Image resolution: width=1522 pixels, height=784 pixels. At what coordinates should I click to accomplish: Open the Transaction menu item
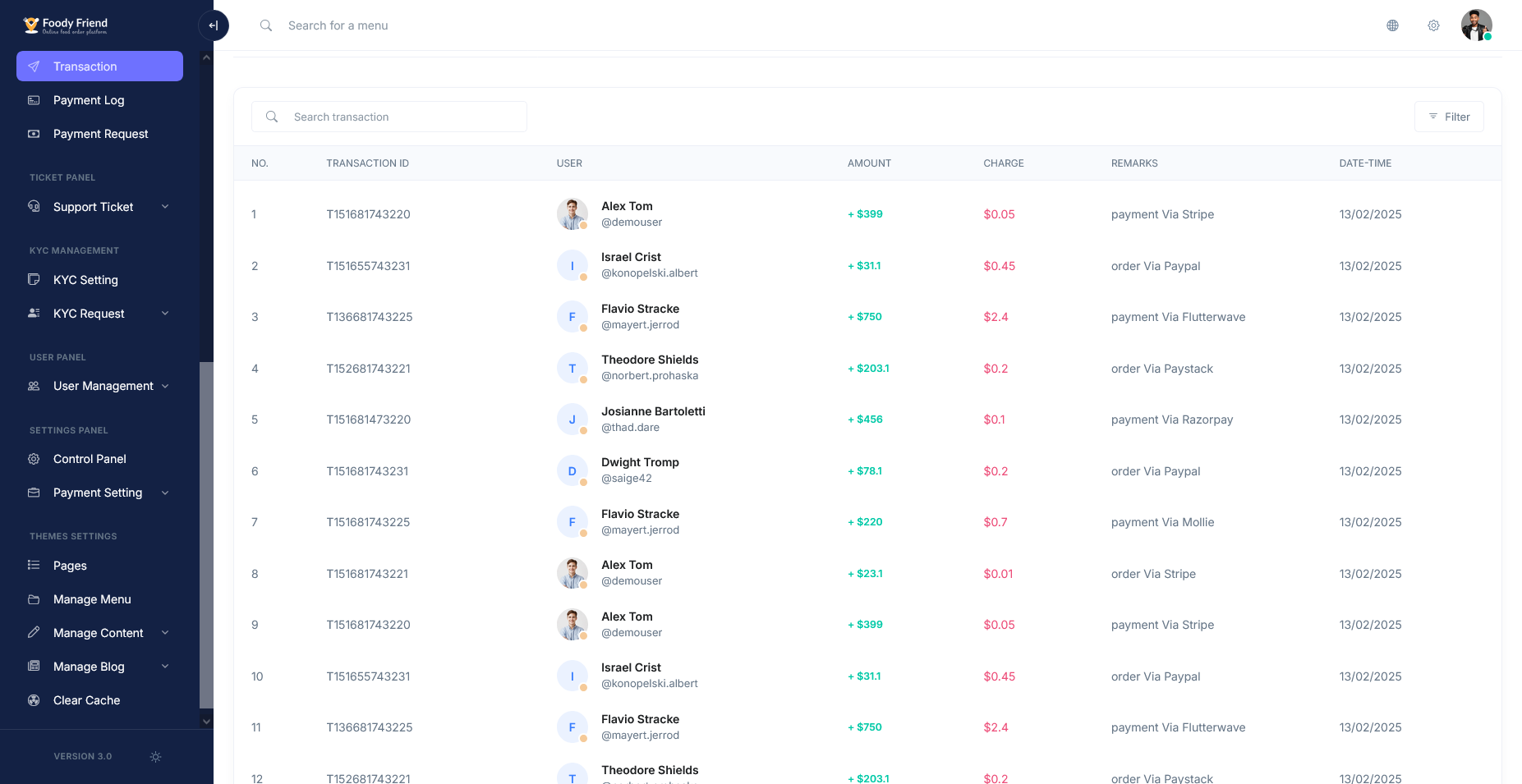pos(99,66)
